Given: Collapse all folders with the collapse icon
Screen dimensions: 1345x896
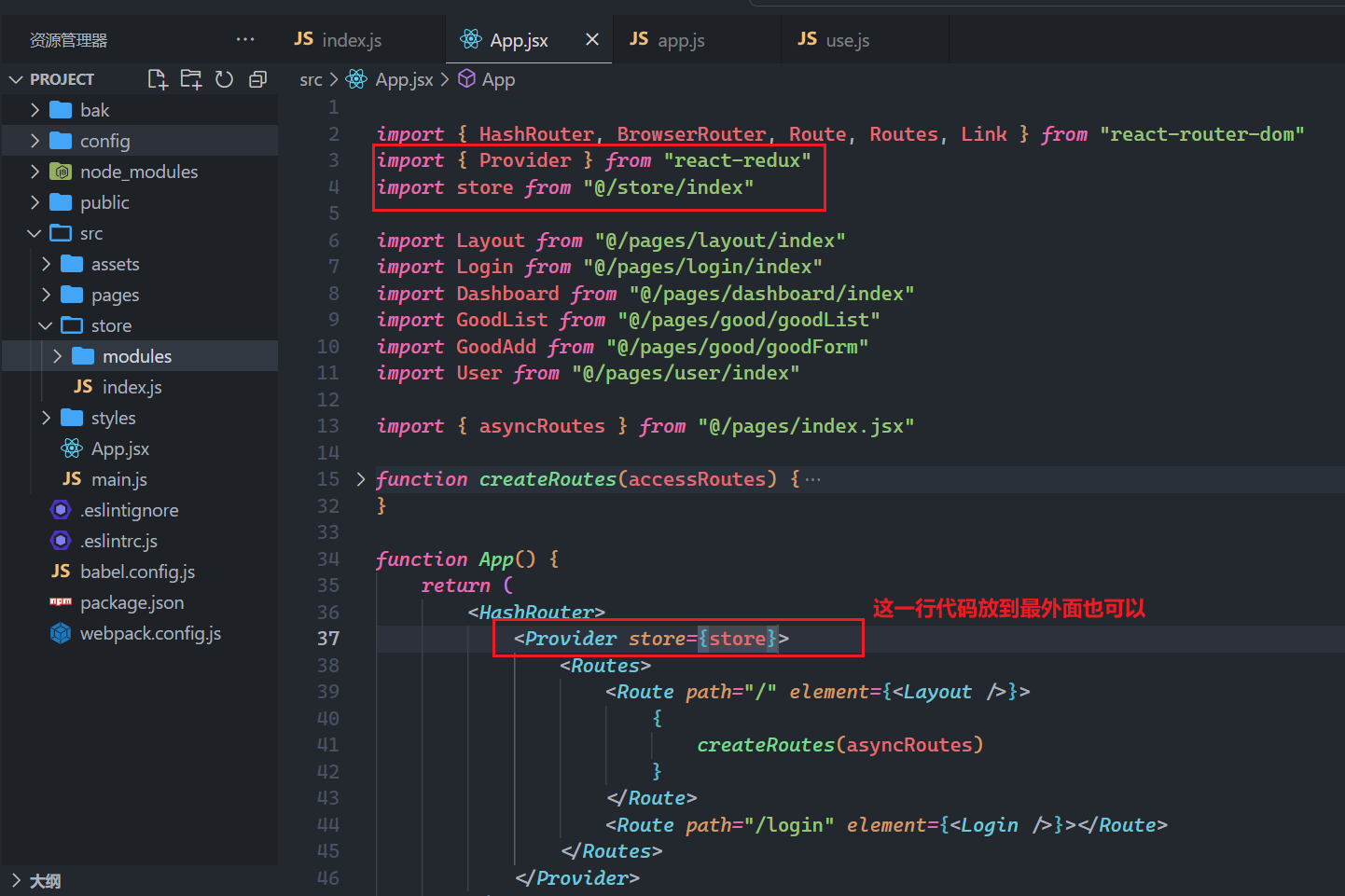Looking at the screenshot, I should point(257,79).
